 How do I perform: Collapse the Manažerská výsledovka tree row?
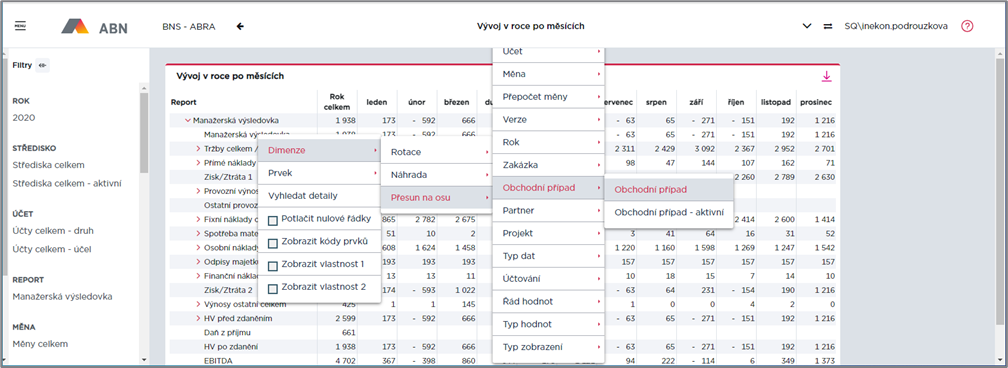point(188,120)
